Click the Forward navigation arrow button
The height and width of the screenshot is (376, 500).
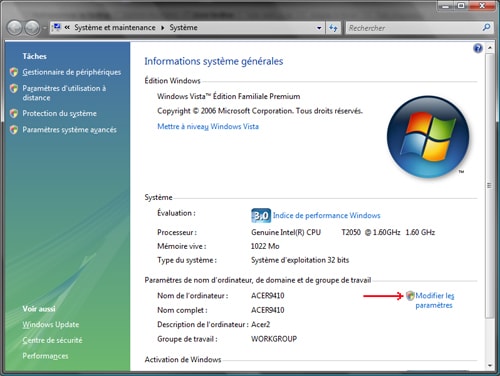coord(32,28)
